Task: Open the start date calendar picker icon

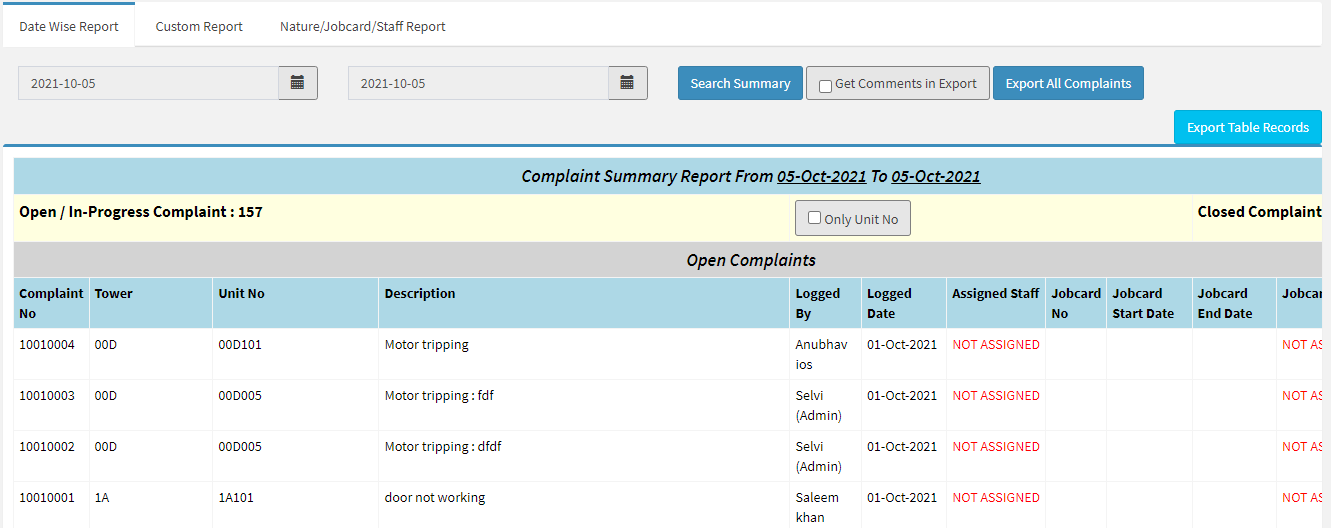Action: tap(297, 83)
